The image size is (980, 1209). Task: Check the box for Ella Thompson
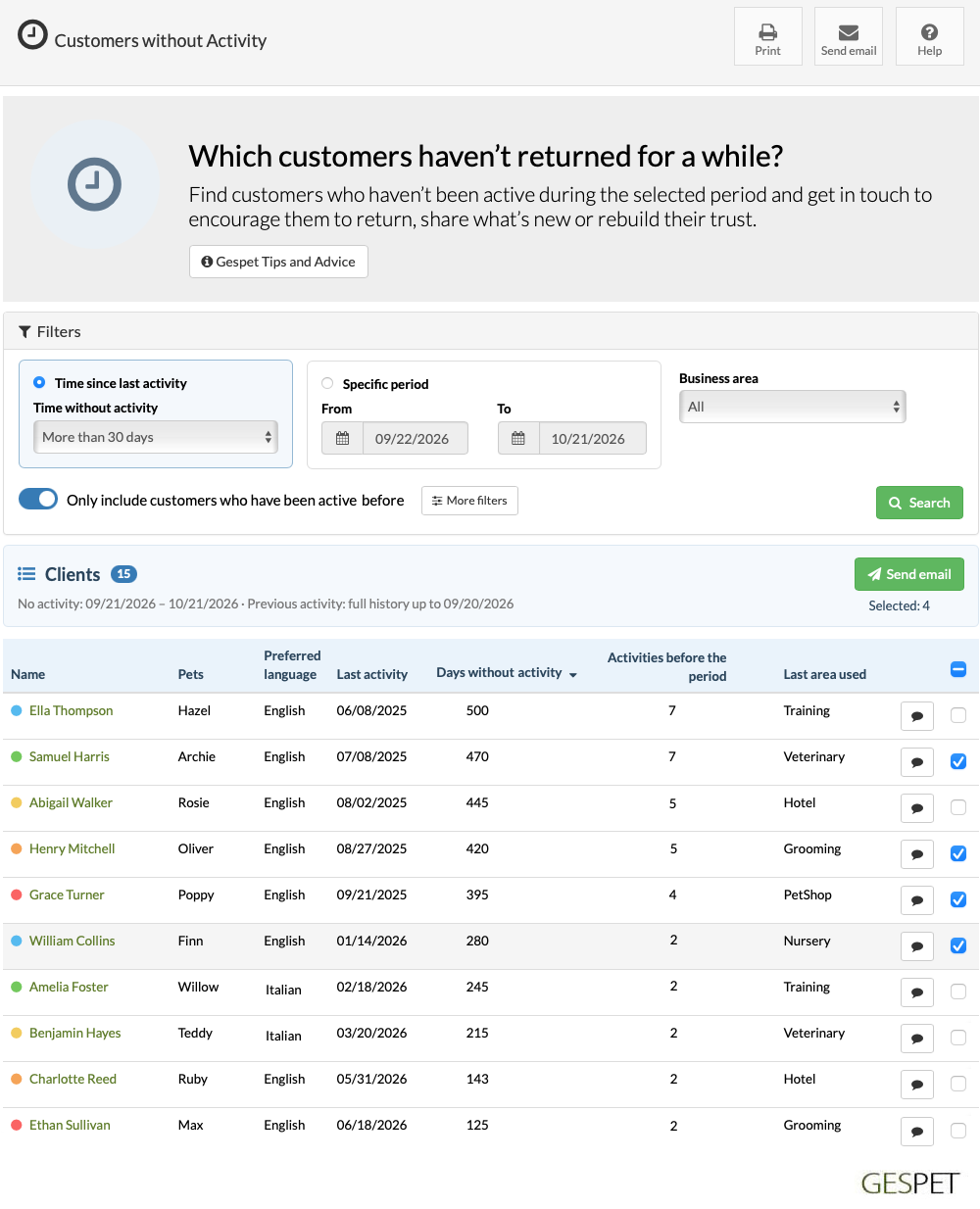[x=958, y=715]
